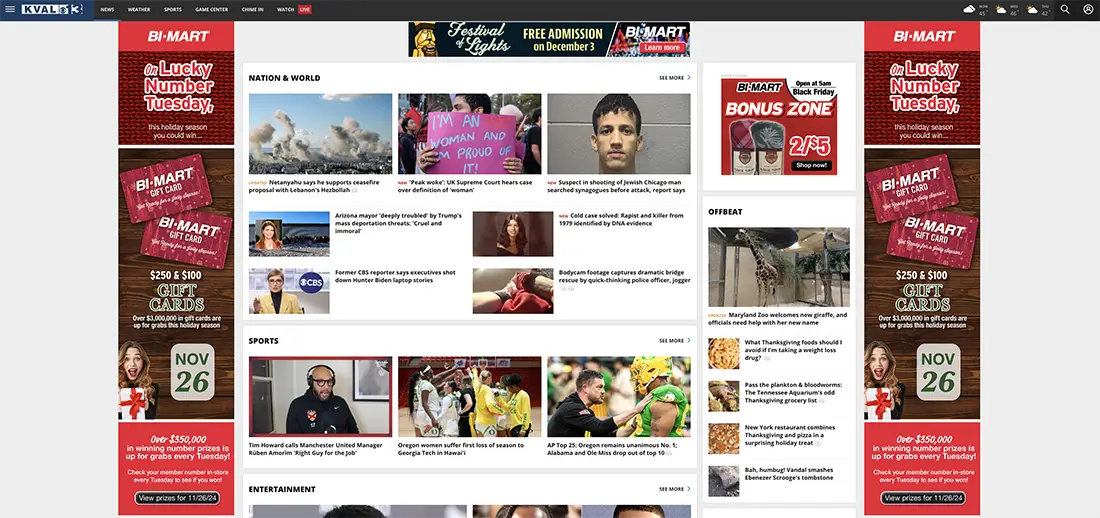Click the CBS reporter story thumbnail
The image size is (1100, 518).
tap(289, 291)
